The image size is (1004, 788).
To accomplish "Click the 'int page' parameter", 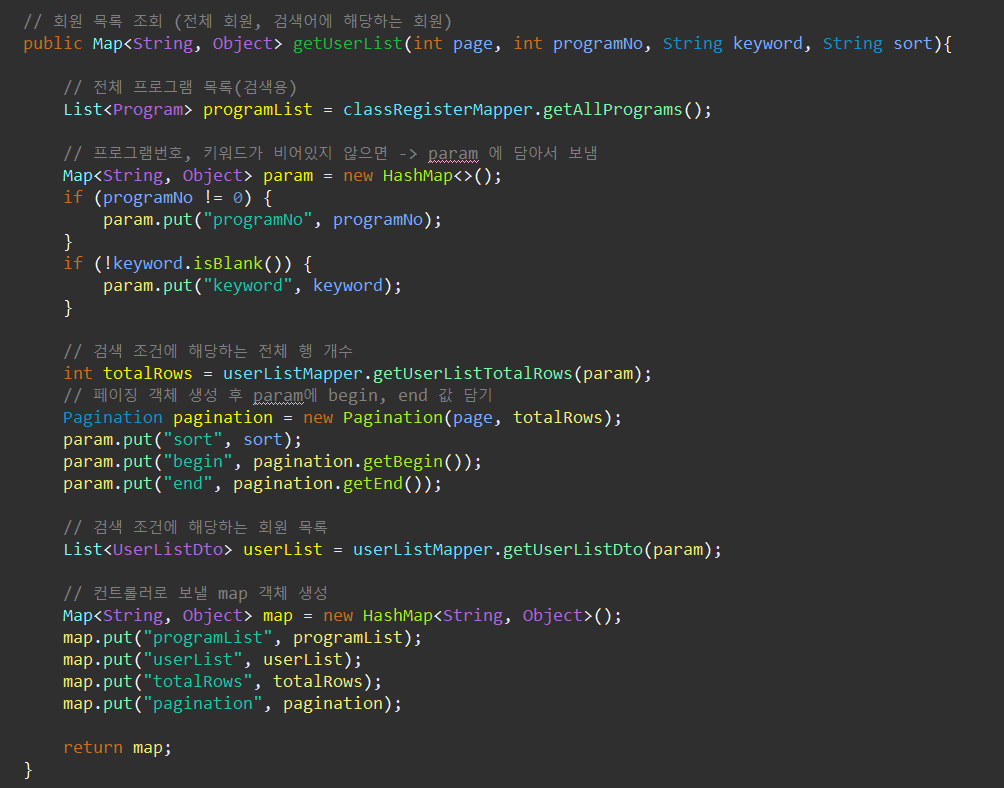I will click(x=453, y=44).
